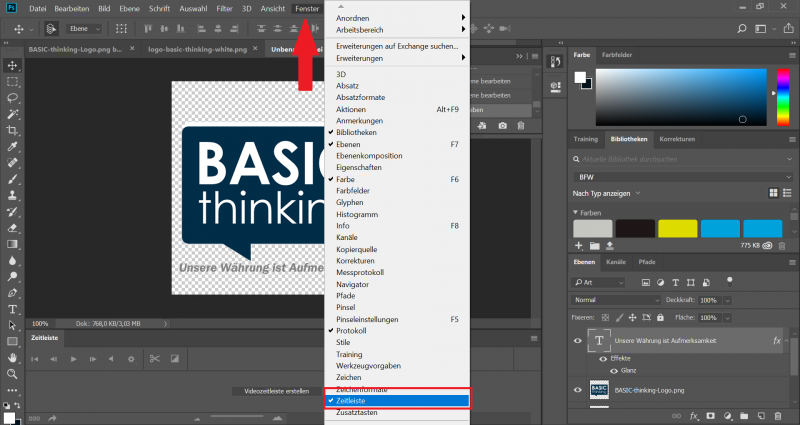Image resolution: width=800 pixels, height=425 pixels.
Task: Create a new group with folder icon
Action: pyautogui.click(x=744, y=416)
